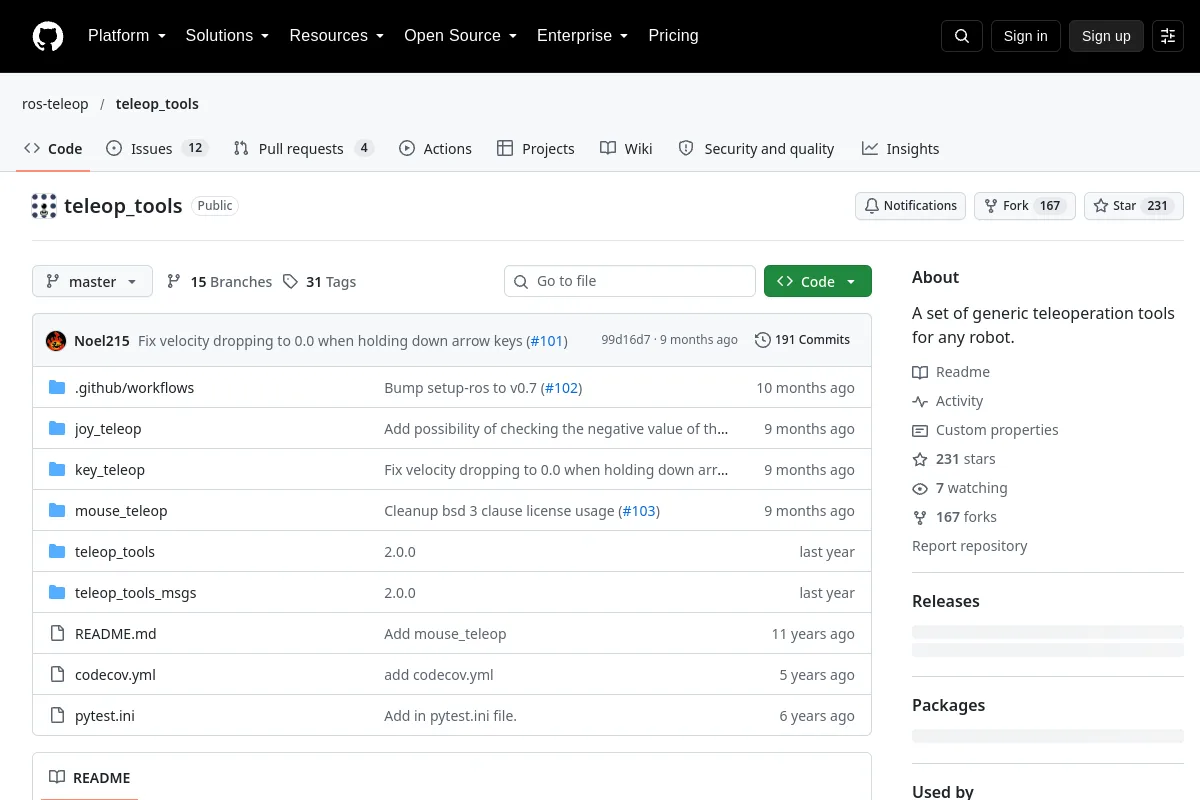The height and width of the screenshot is (800, 1200).
Task: Open 'Add in pytest.ini file.' commit message
Action: pyautogui.click(x=450, y=715)
